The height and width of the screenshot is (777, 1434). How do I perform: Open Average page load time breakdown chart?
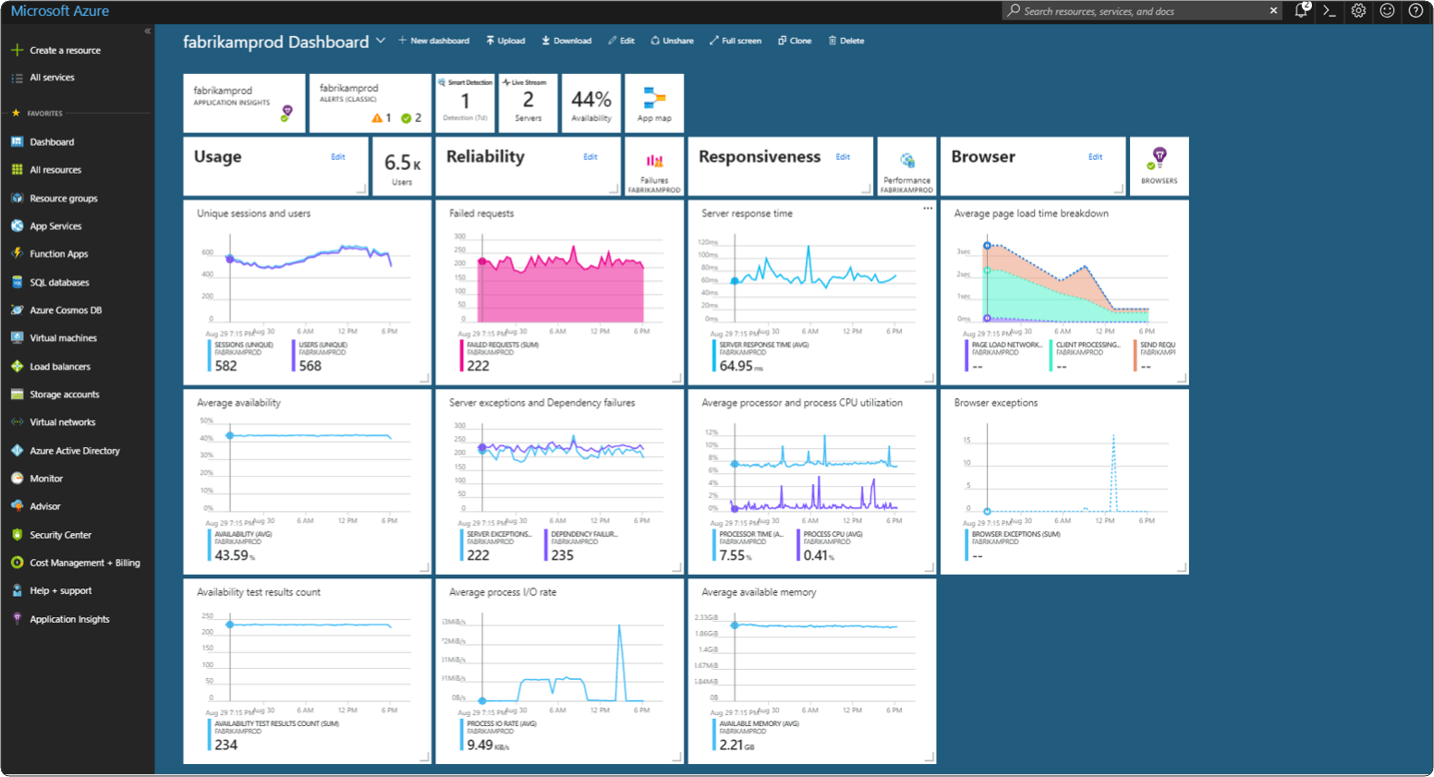1064,292
